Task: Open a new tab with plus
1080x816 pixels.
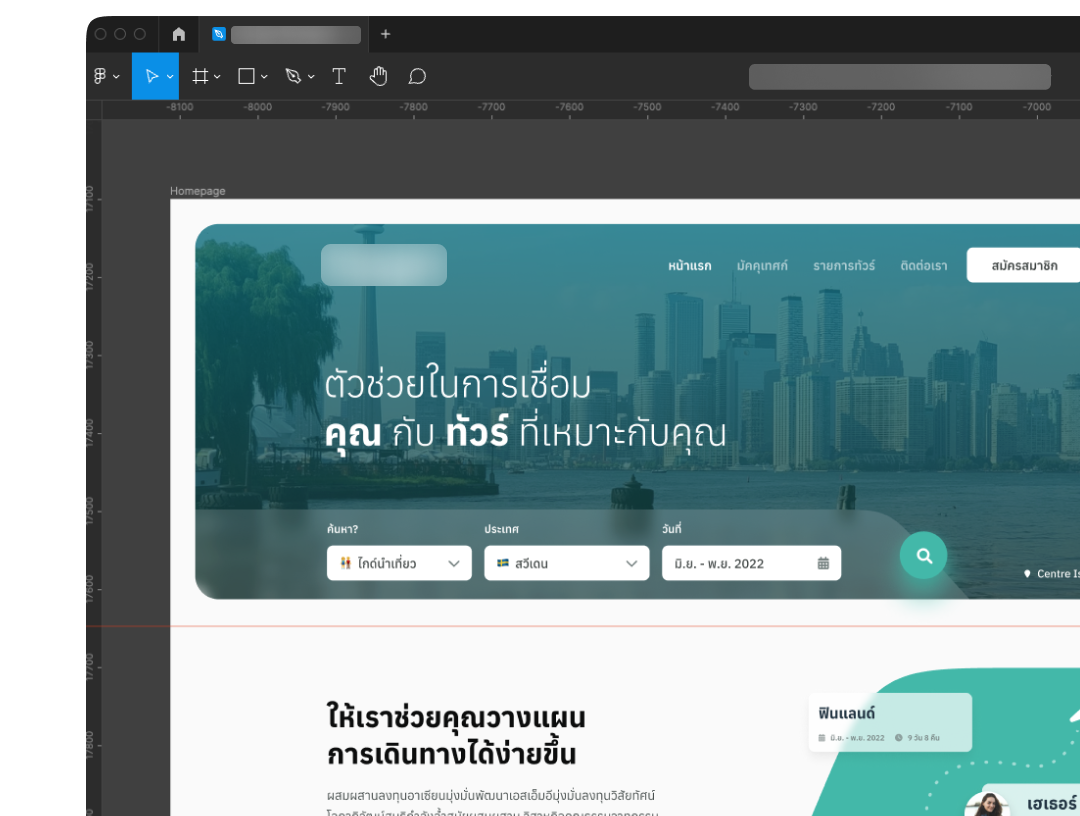Action: point(386,34)
